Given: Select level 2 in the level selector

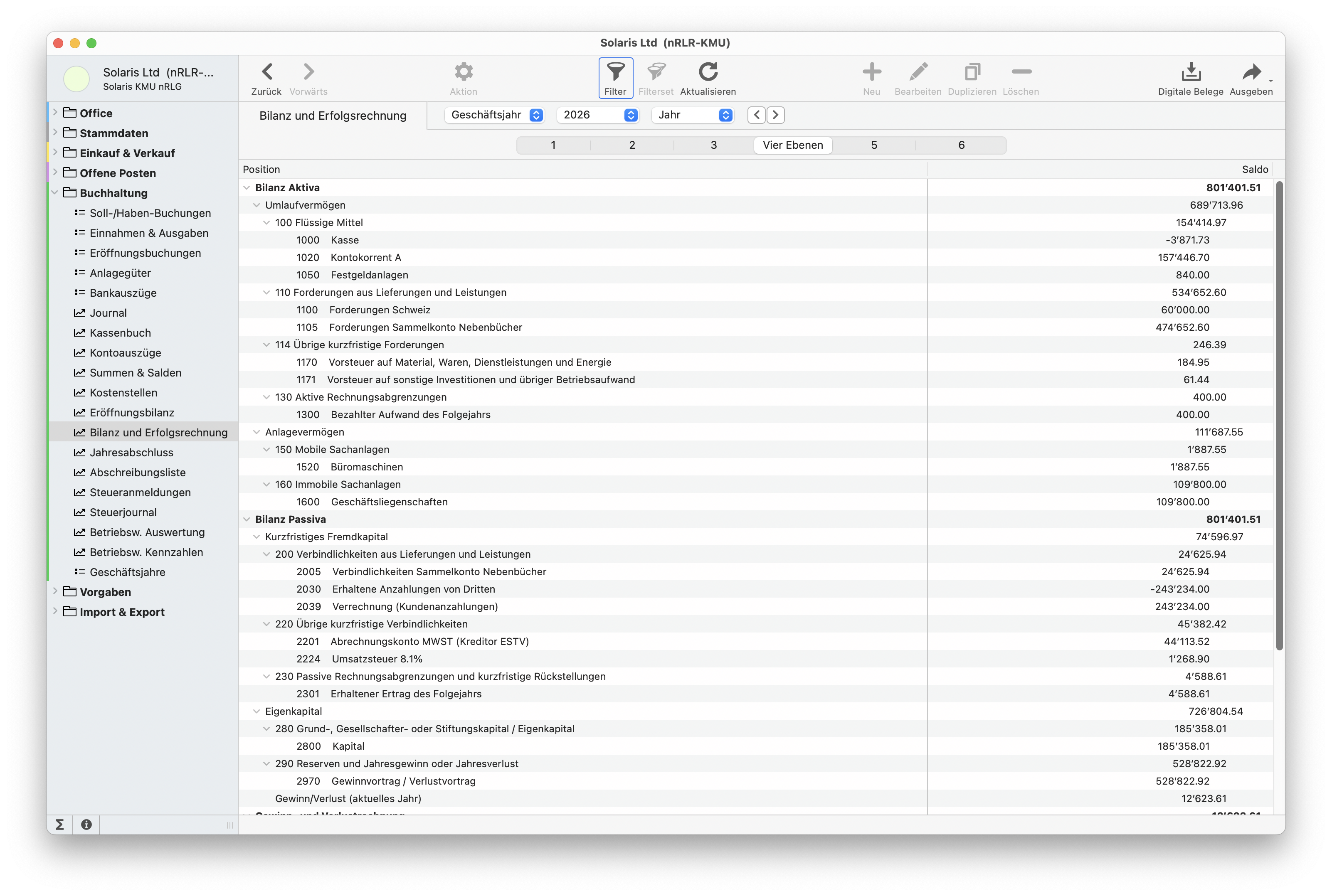Looking at the screenshot, I should [x=631, y=145].
